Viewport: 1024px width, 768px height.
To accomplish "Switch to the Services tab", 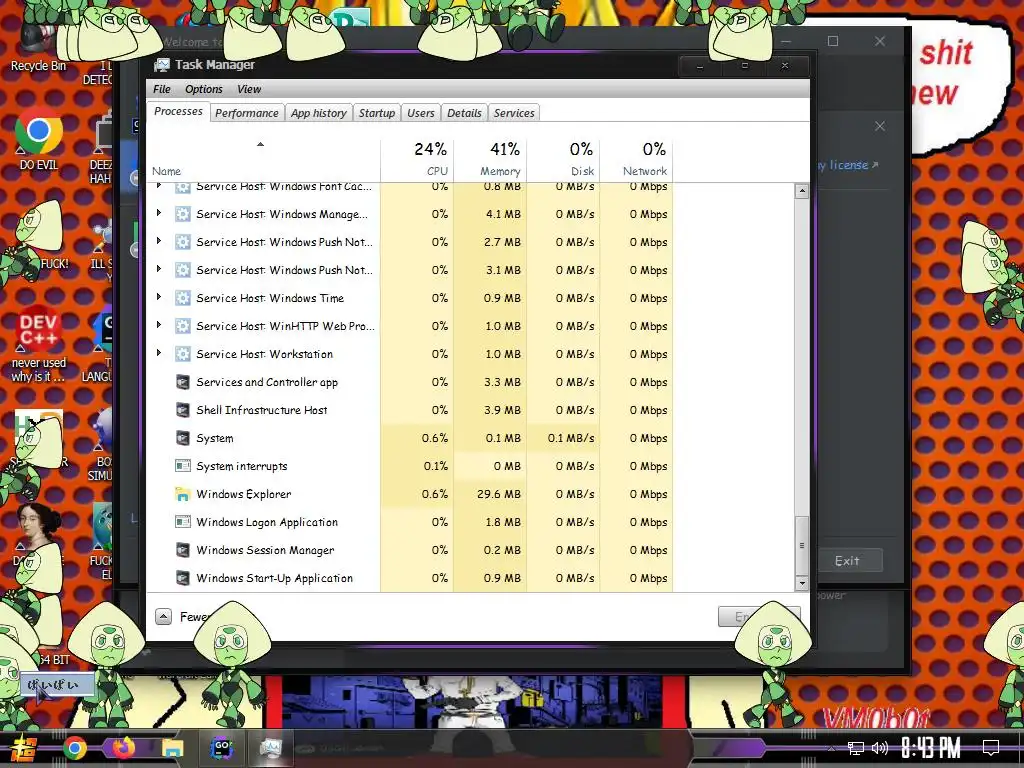I will (x=514, y=113).
